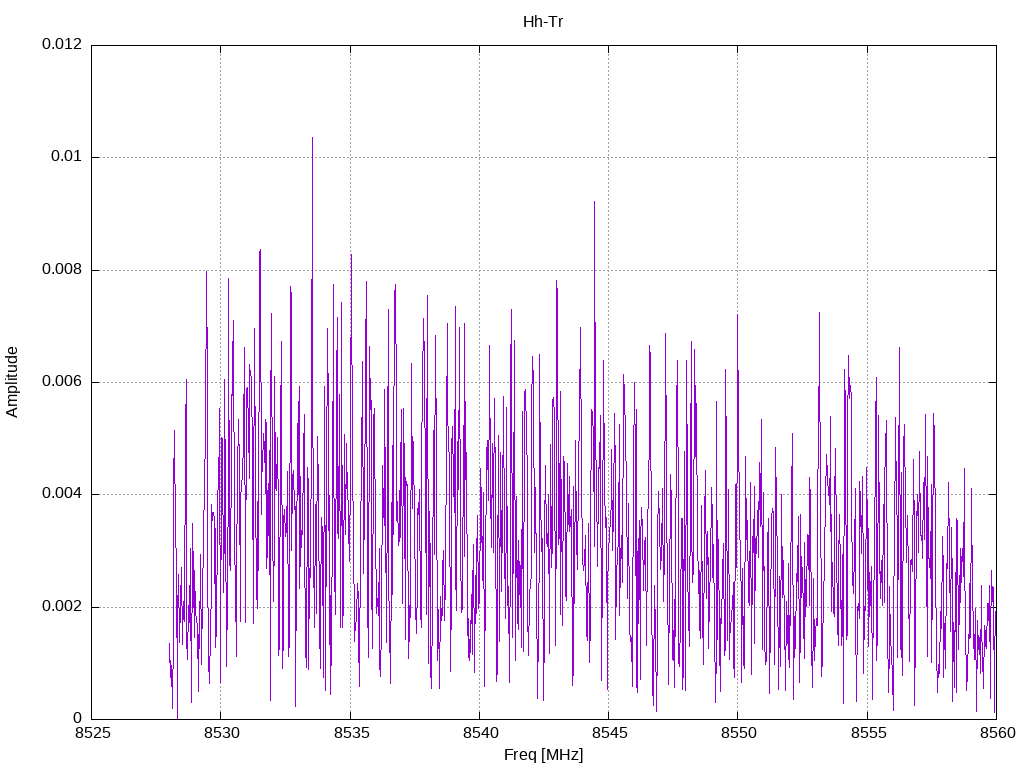Click x-axis tick label 8550
Image resolution: width=1024 pixels, height=768 pixels.
click(739, 733)
